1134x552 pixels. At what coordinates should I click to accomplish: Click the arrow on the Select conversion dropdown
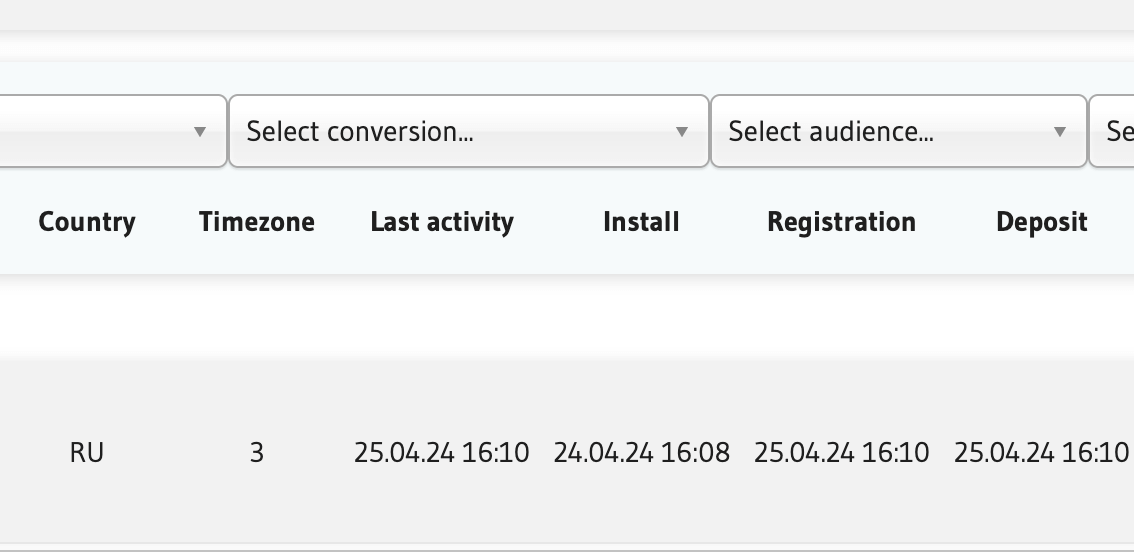682,132
